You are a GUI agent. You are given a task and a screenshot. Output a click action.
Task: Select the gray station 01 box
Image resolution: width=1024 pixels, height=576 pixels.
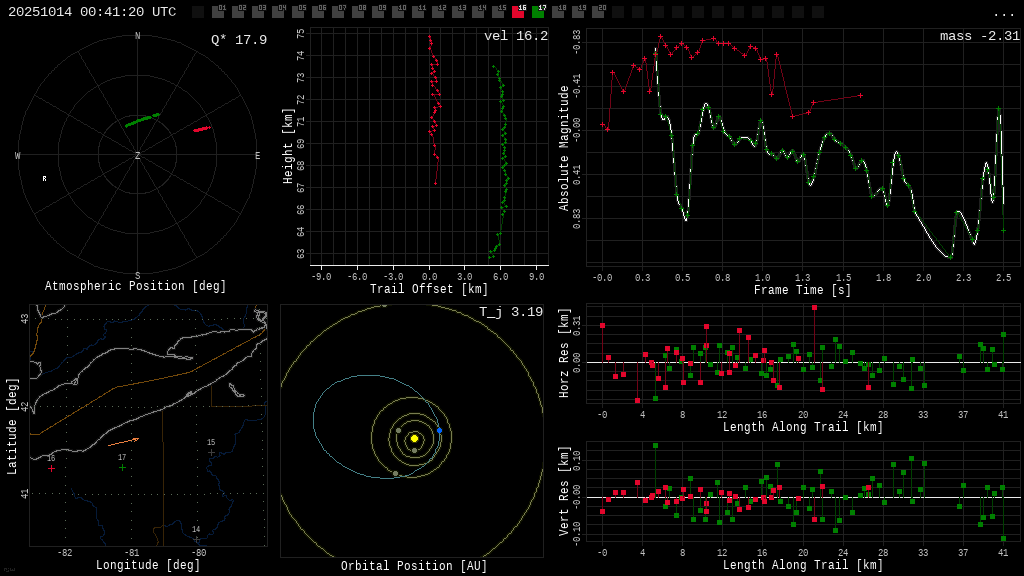218,12
